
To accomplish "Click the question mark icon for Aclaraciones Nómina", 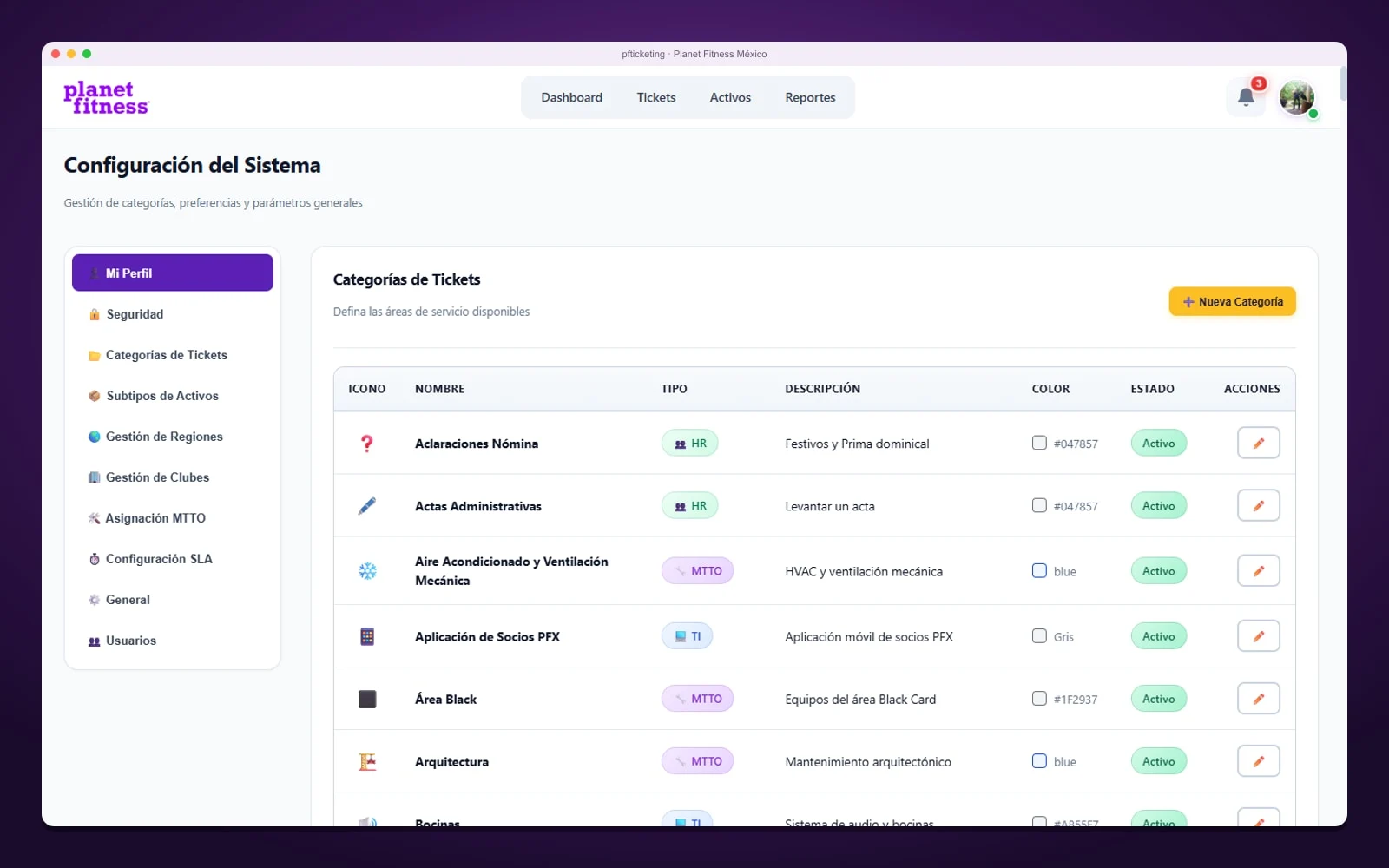I will coord(367,444).
